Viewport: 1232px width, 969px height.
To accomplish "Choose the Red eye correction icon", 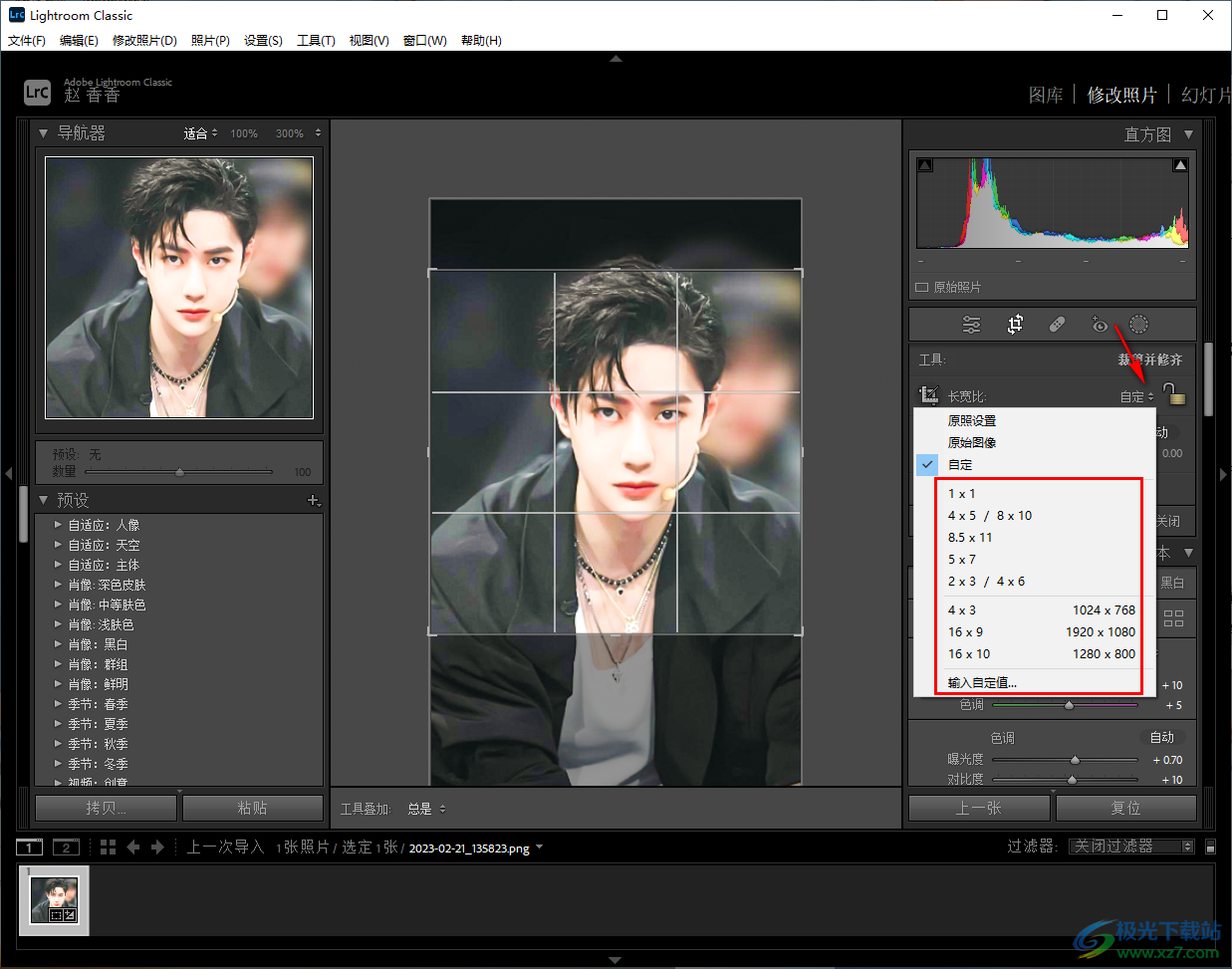I will (x=1099, y=325).
